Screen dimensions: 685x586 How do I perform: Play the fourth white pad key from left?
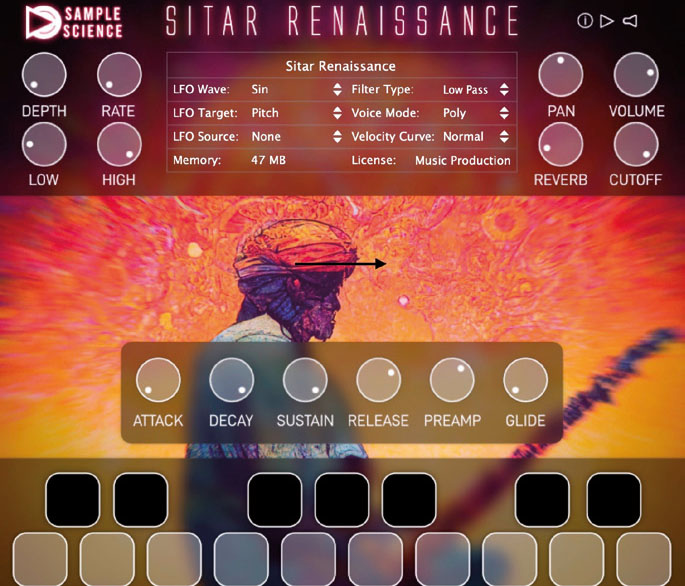coord(241,559)
